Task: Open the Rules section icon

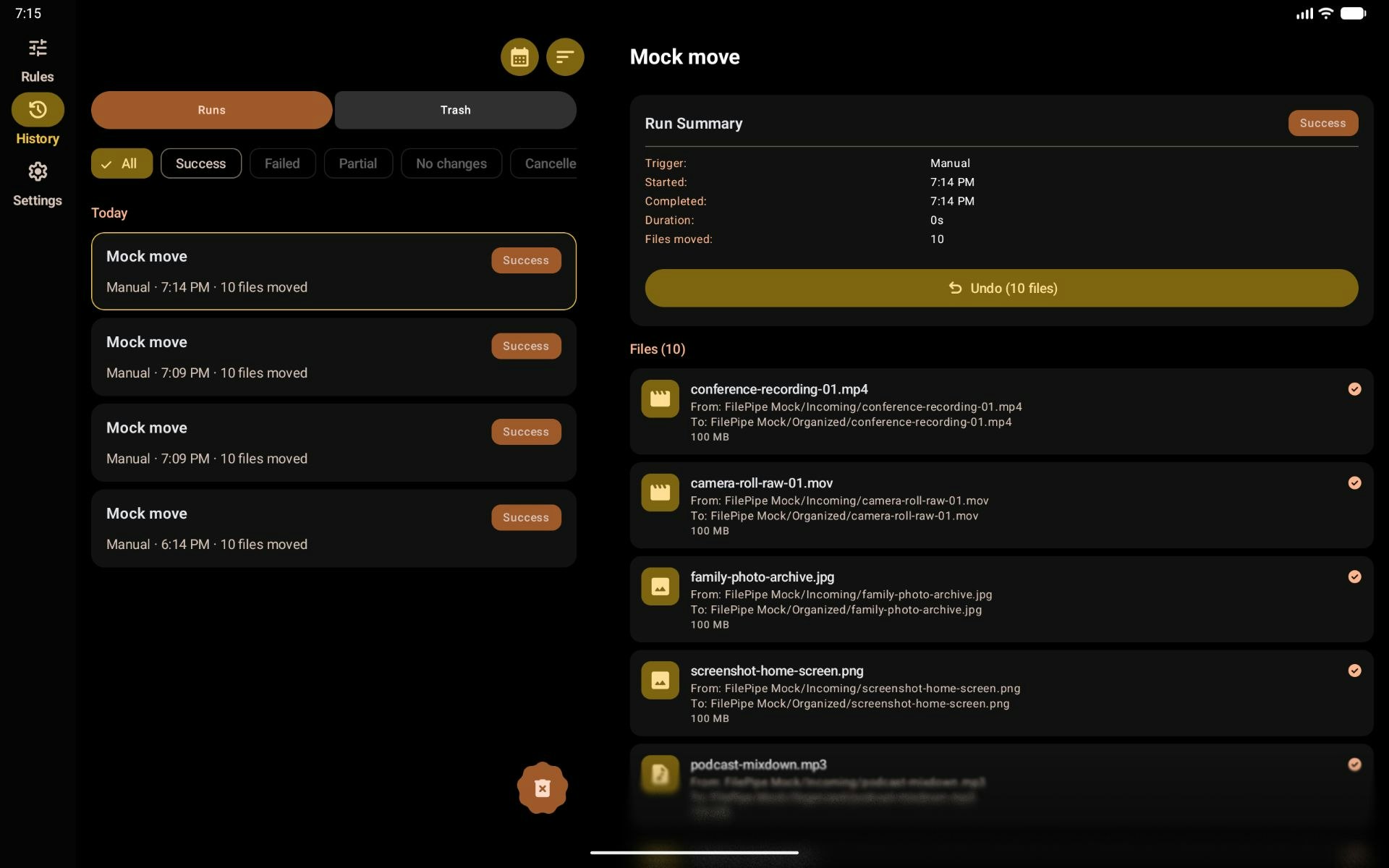Action: tap(38, 48)
